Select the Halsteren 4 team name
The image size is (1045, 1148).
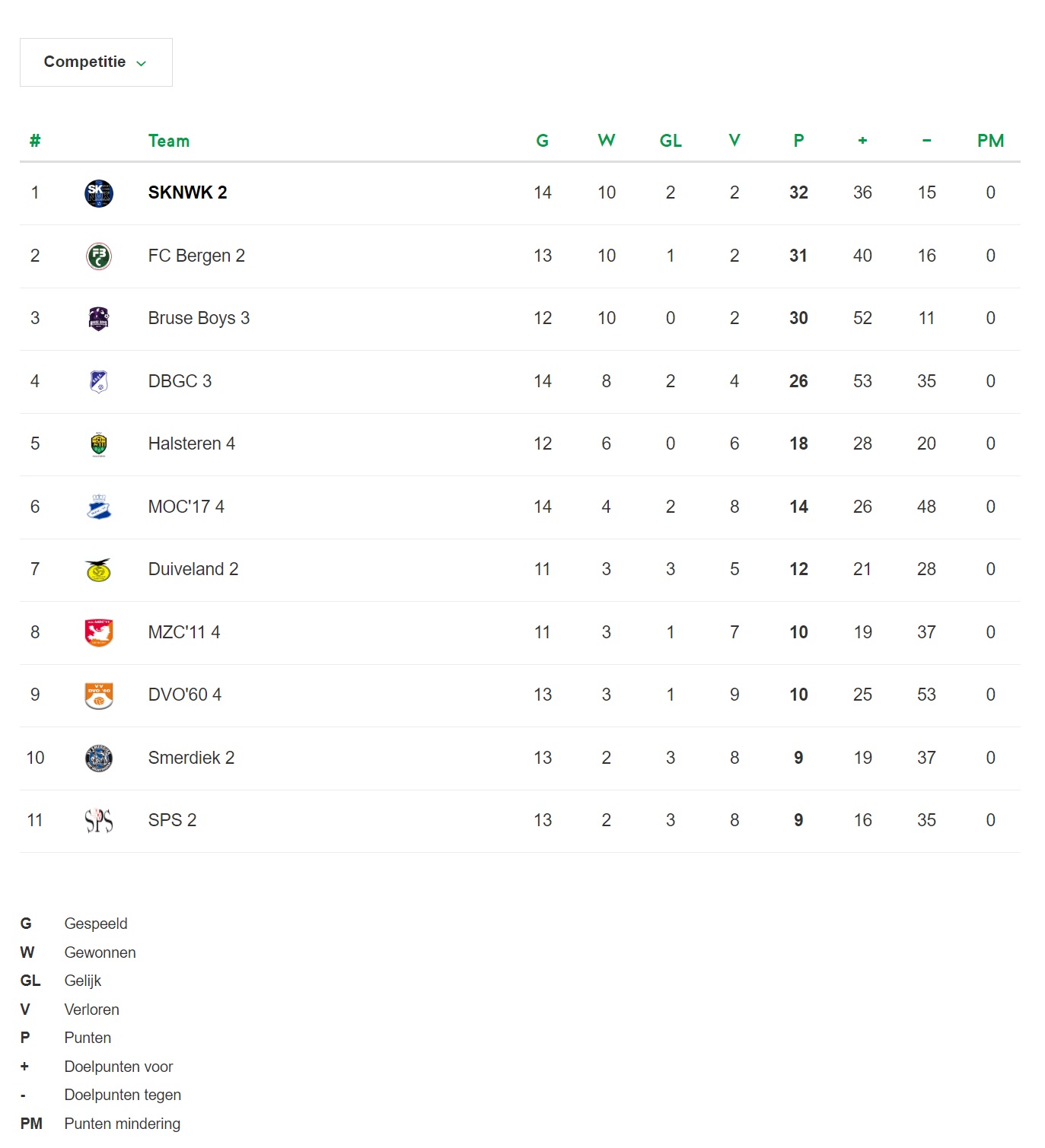192,444
